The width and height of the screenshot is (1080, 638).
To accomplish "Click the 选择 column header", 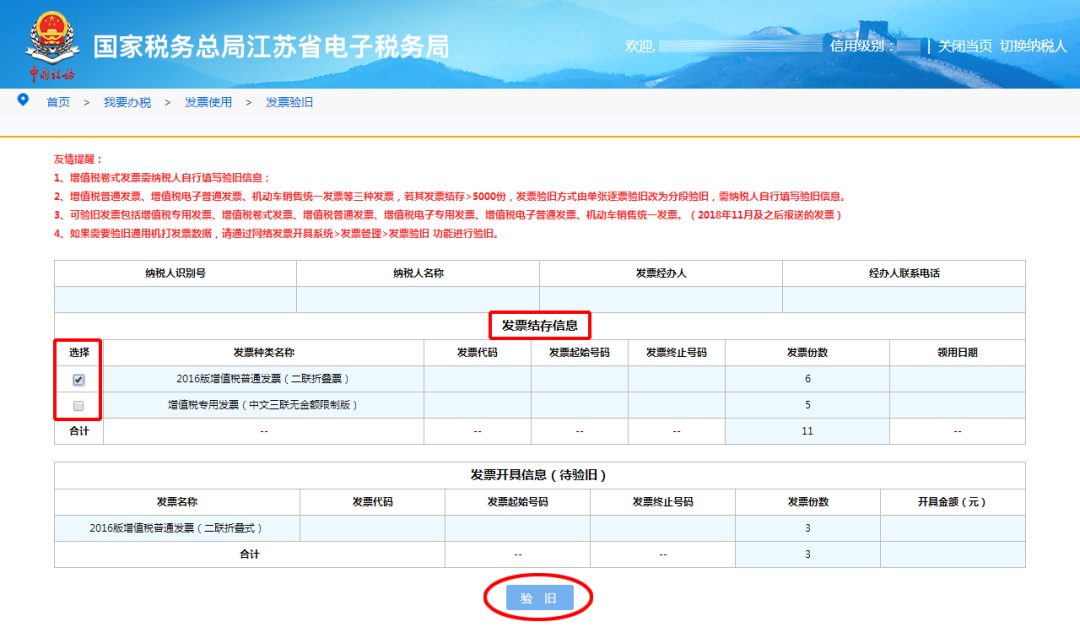I will coord(79,352).
